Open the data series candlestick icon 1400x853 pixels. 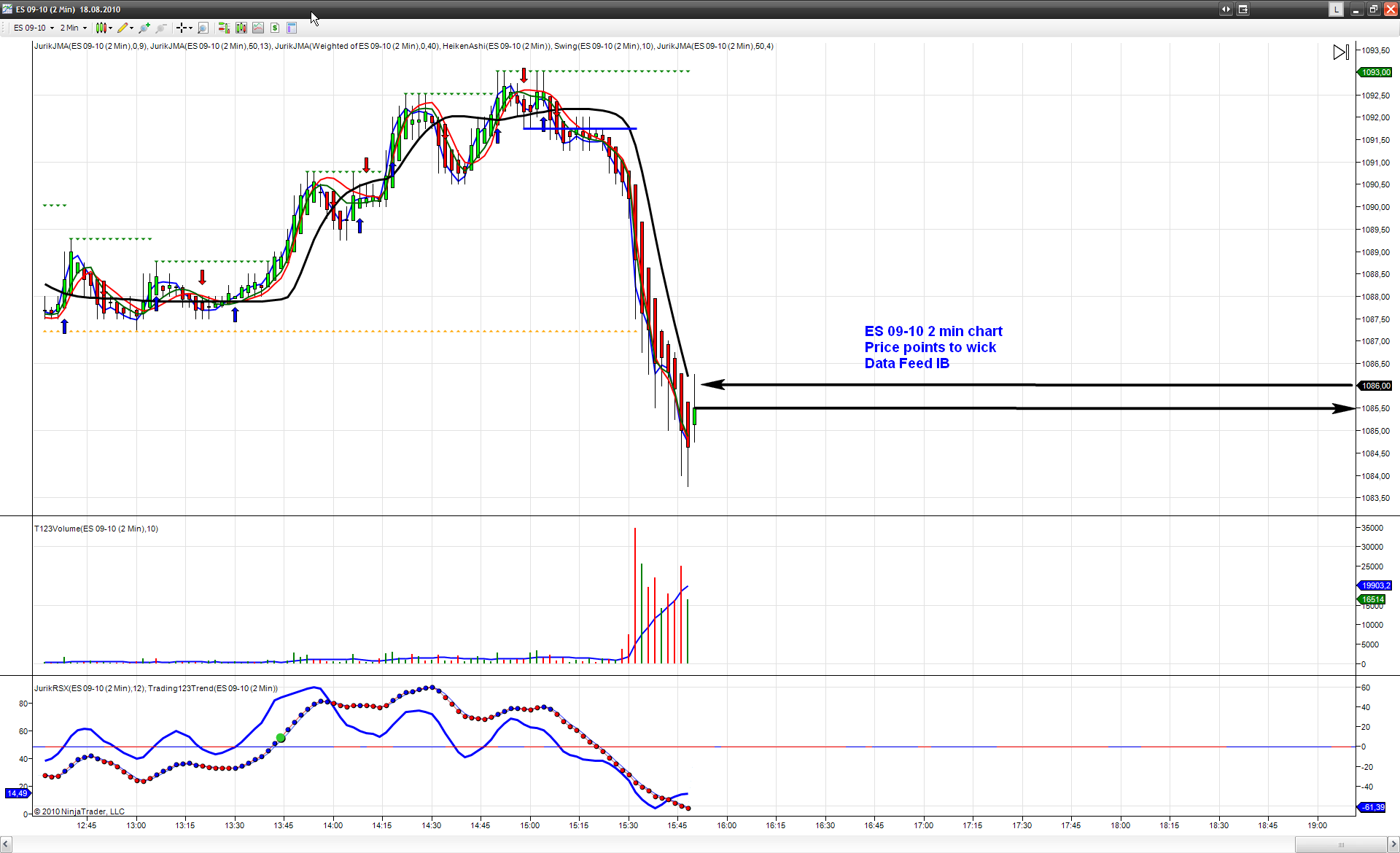click(x=241, y=28)
